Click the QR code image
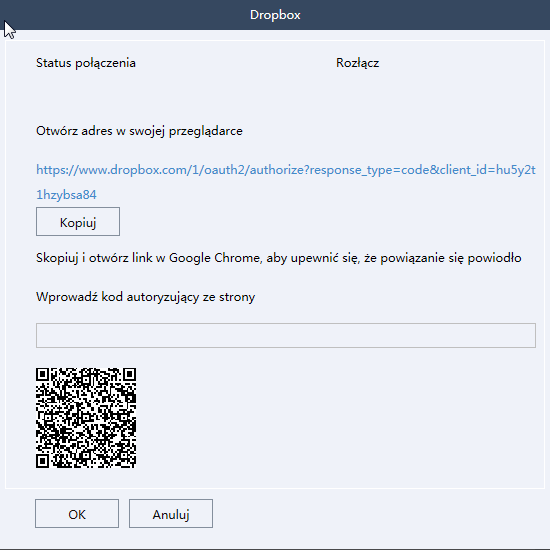This screenshot has height=550, width=550. [86, 418]
